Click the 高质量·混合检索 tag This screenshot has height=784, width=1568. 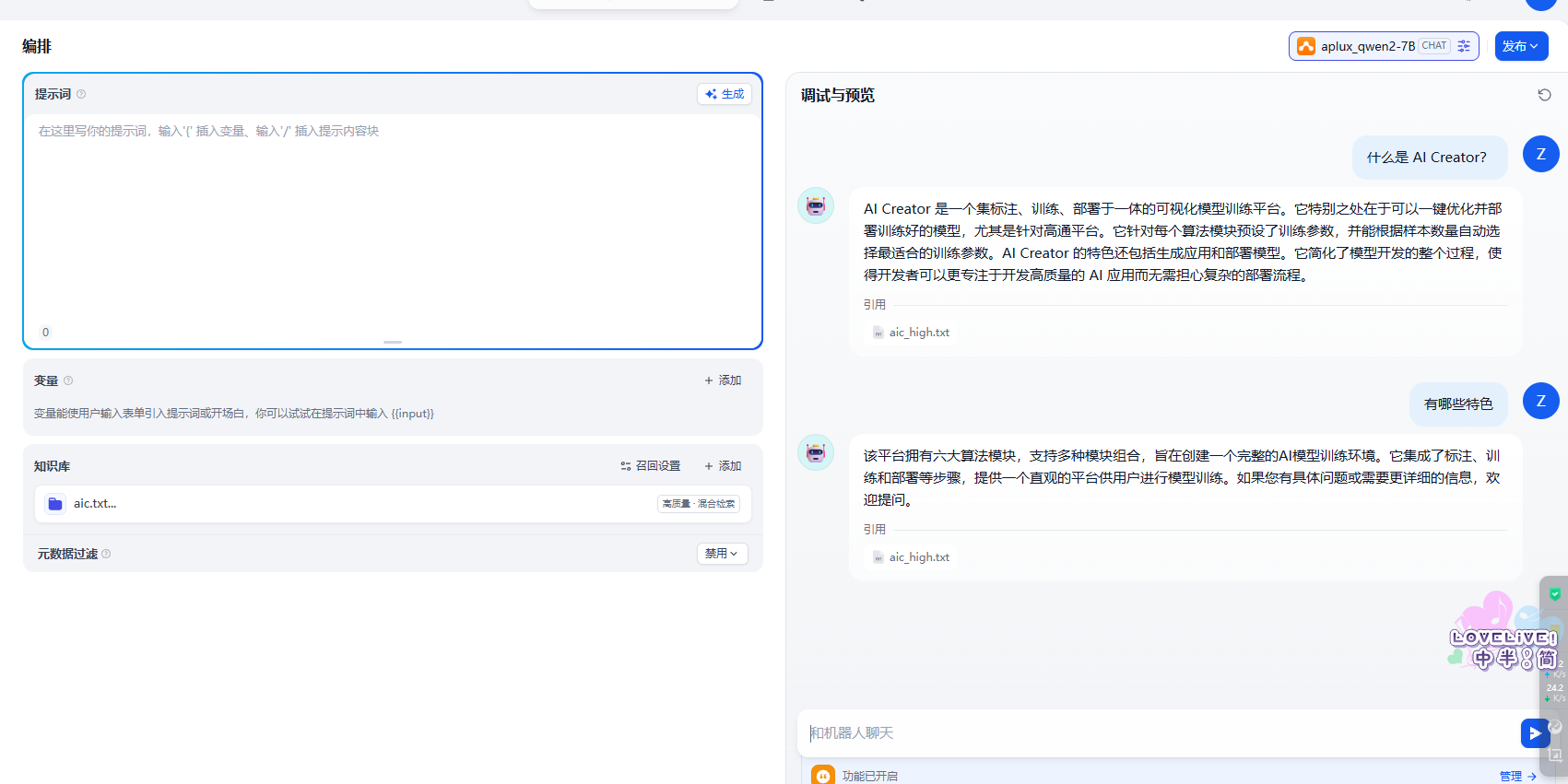coord(699,504)
